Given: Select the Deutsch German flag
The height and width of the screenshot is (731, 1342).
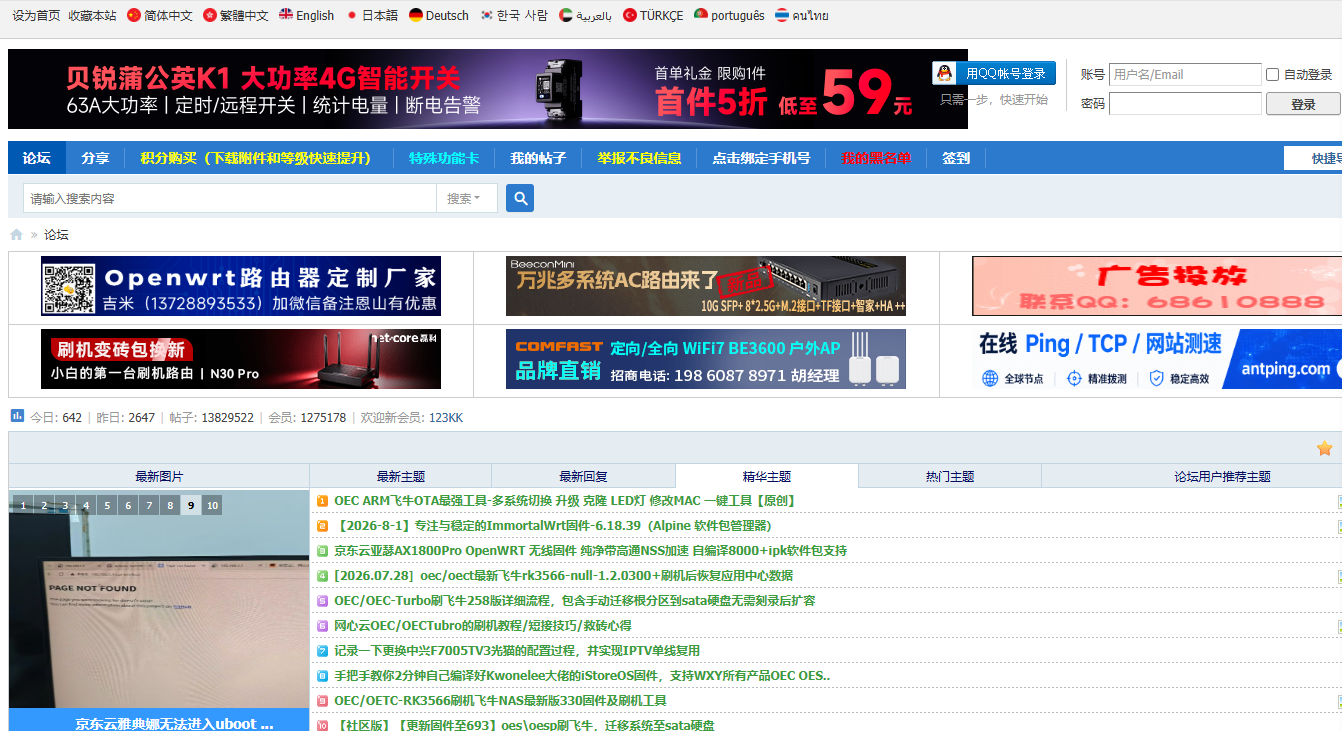Looking at the screenshot, I should pyautogui.click(x=416, y=15).
